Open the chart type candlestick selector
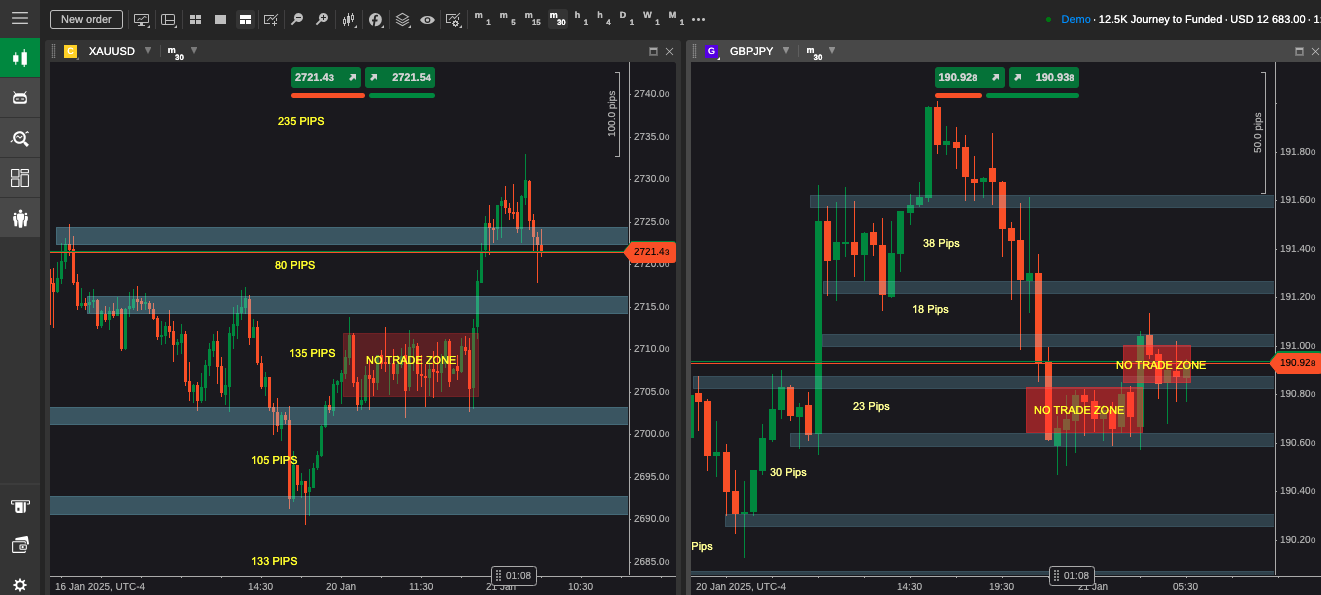This screenshot has height=595, width=1321. (x=349, y=19)
